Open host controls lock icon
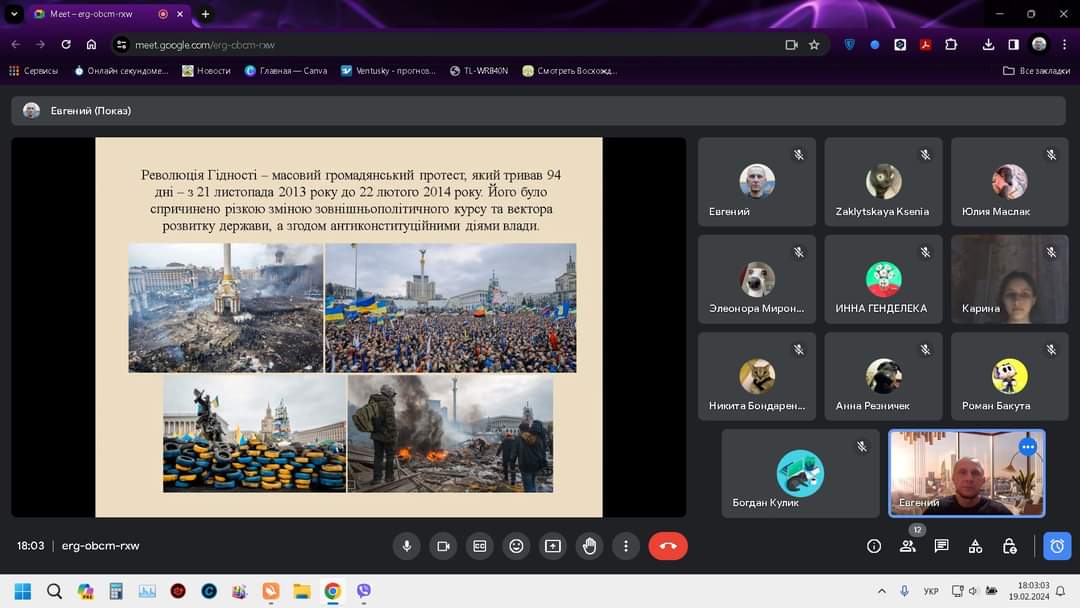This screenshot has height=608, width=1080. pyautogui.click(x=1009, y=546)
